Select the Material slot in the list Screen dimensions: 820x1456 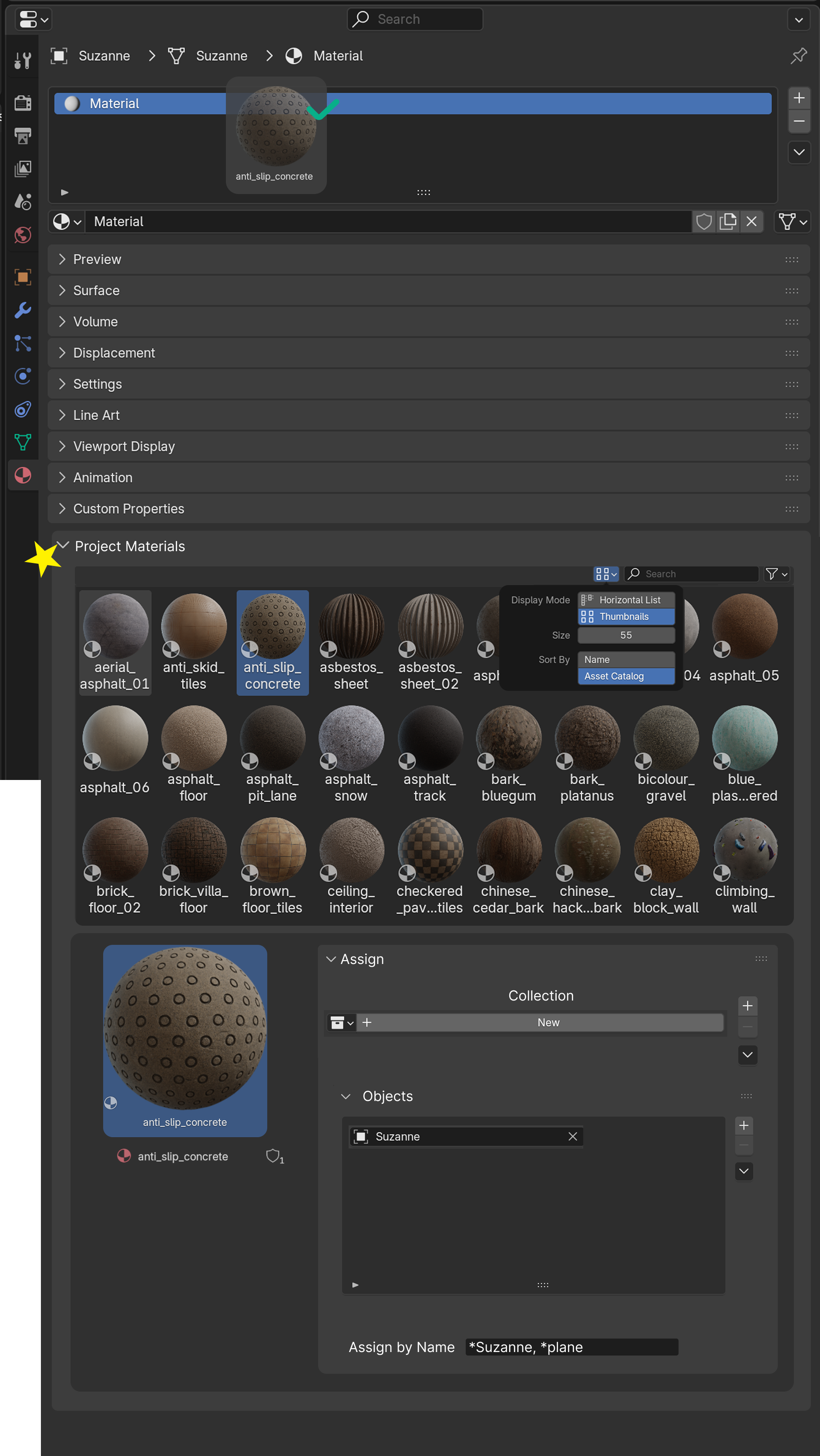[x=413, y=104]
